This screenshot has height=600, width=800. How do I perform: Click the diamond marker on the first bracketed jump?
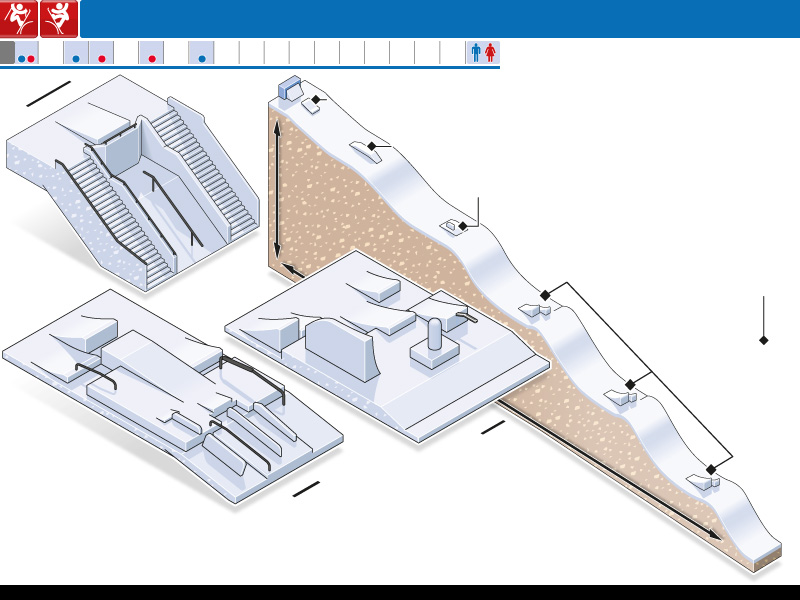pos(545,295)
